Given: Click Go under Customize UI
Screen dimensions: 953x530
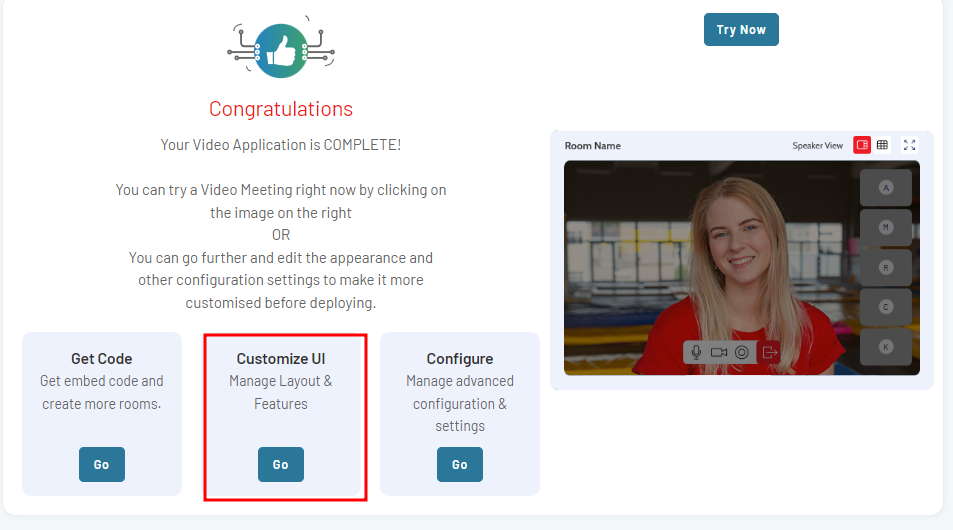Looking at the screenshot, I should point(281,464).
